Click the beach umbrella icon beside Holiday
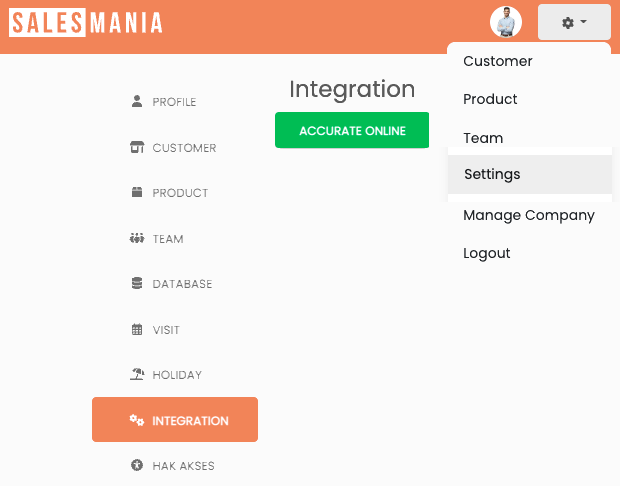620x486 pixels. point(137,375)
